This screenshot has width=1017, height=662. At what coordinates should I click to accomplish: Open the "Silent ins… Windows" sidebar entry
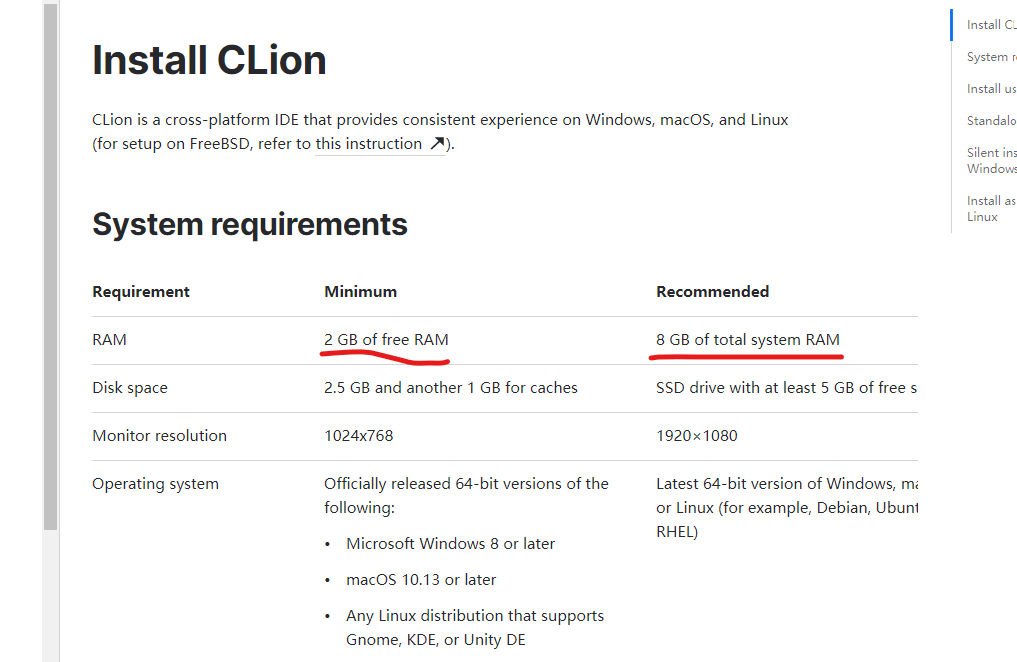click(991, 160)
